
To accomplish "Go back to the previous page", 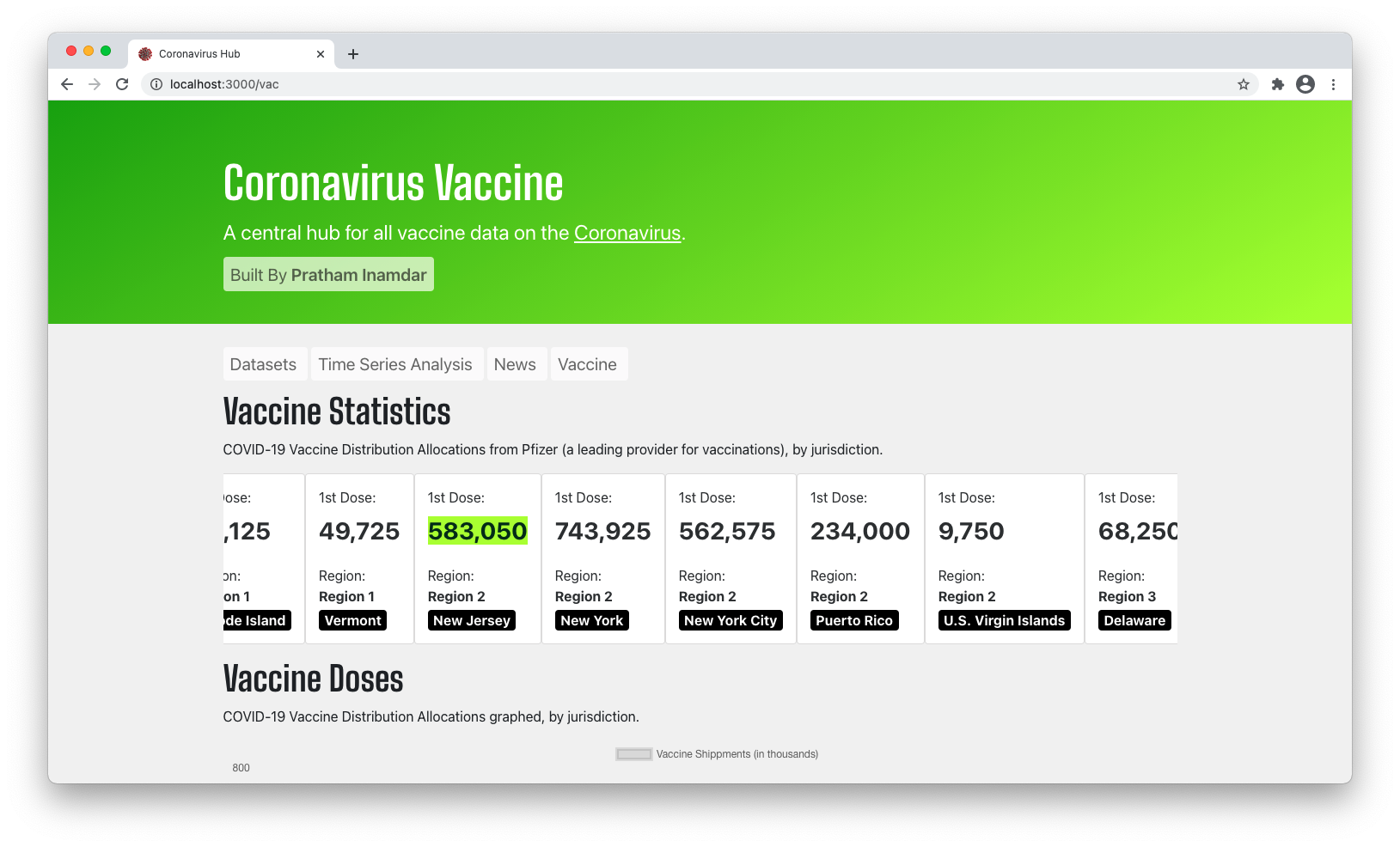I will coord(67,84).
